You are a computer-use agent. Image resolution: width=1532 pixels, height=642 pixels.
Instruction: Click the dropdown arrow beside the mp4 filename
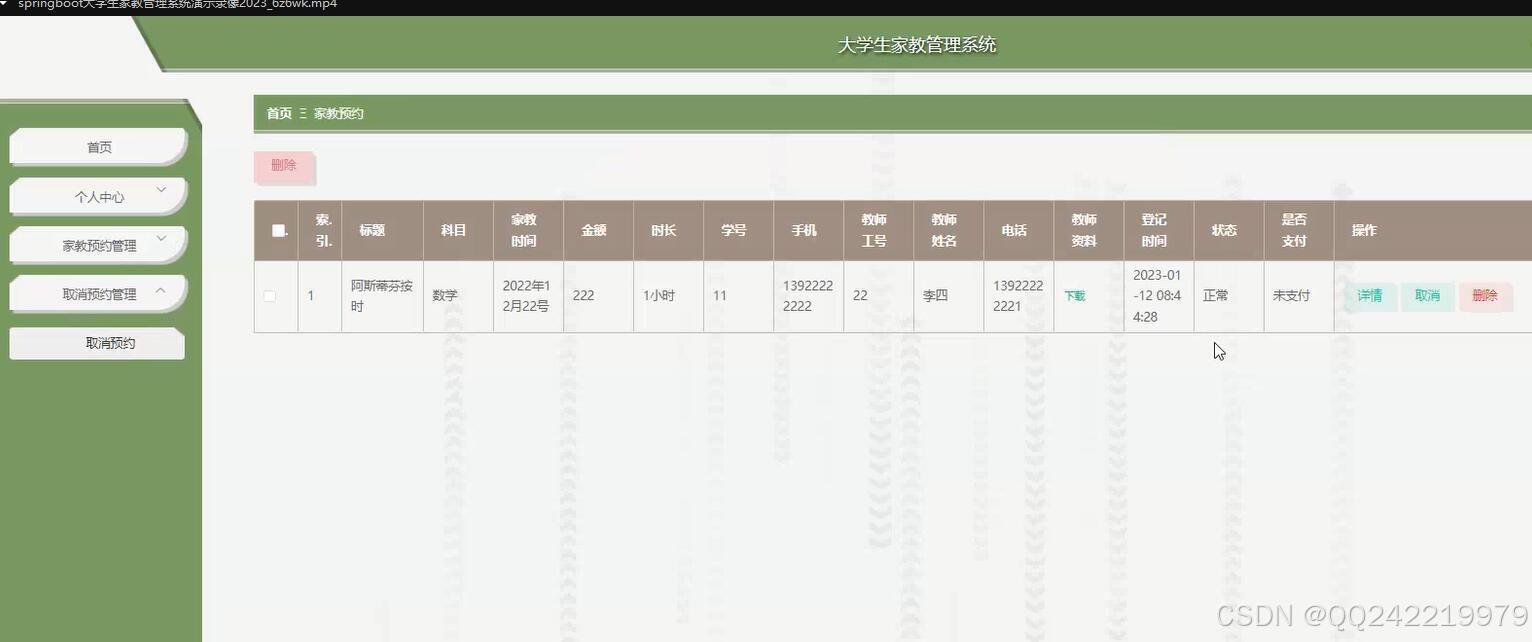[x=8, y=5]
